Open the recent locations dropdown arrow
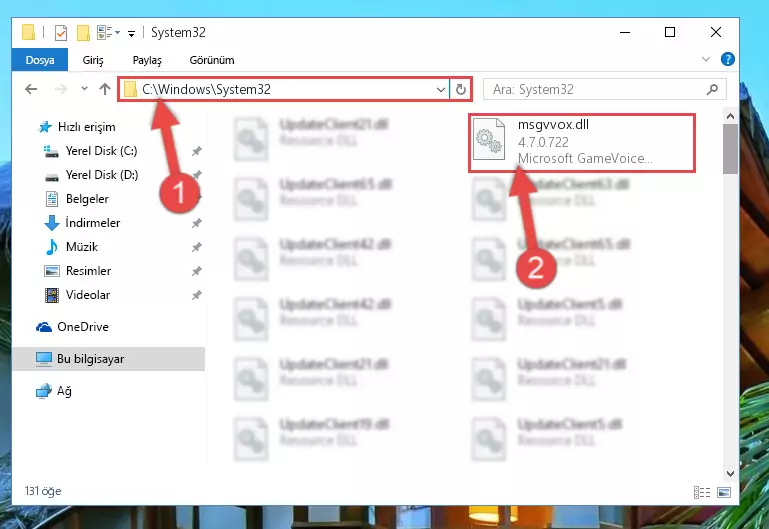 [84, 89]
